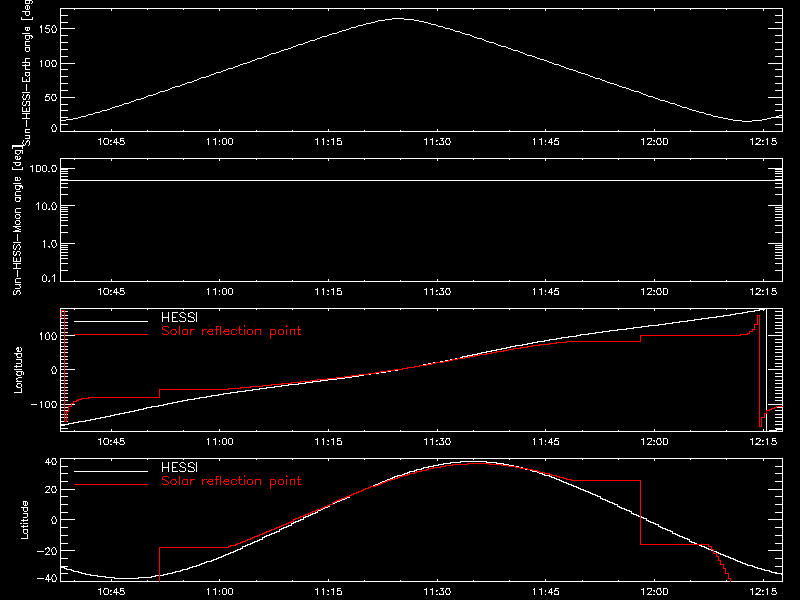This screenshot has height=600, width=800.
Task: Click 10:45 label under Longitude plot
Action: [111, 442]
